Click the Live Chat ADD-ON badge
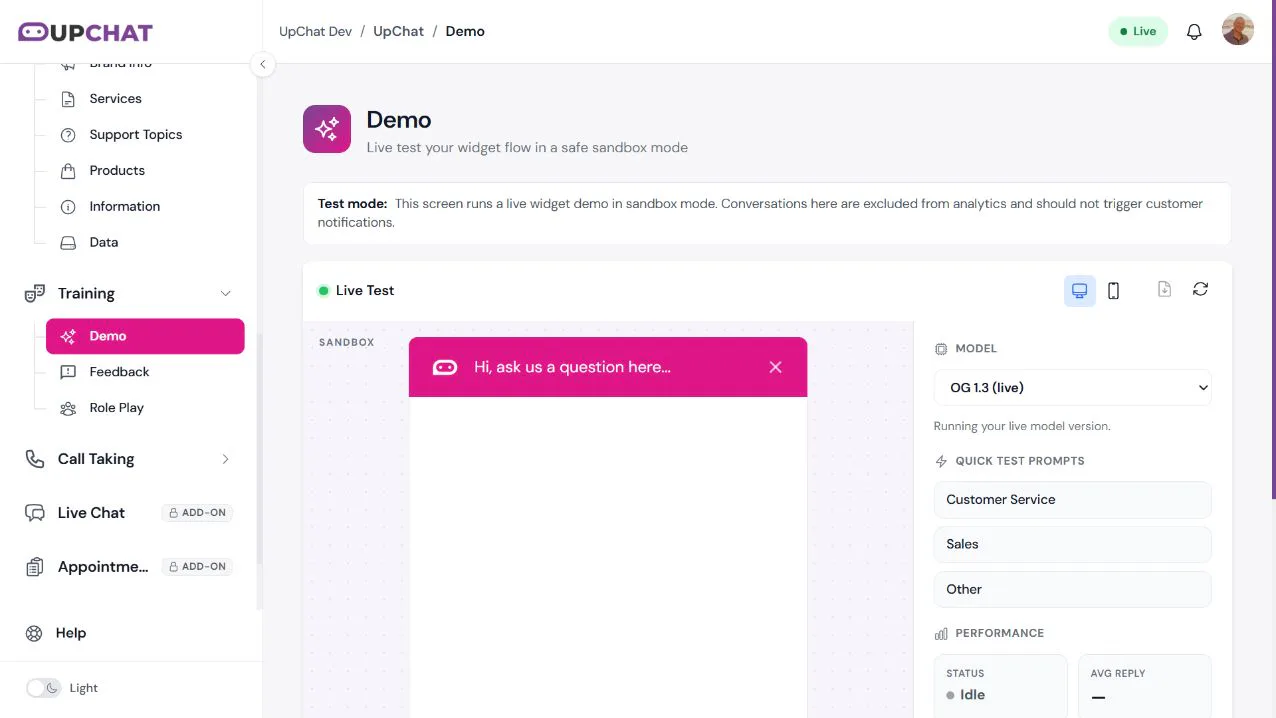Viewport: 1276px width, 718px height. (x=197, y=513)
